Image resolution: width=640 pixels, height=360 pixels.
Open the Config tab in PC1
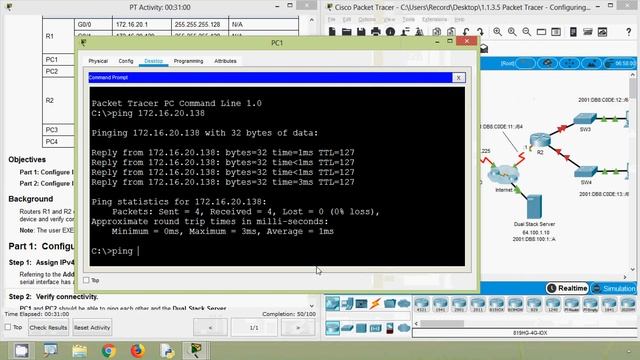click(126, 61)
